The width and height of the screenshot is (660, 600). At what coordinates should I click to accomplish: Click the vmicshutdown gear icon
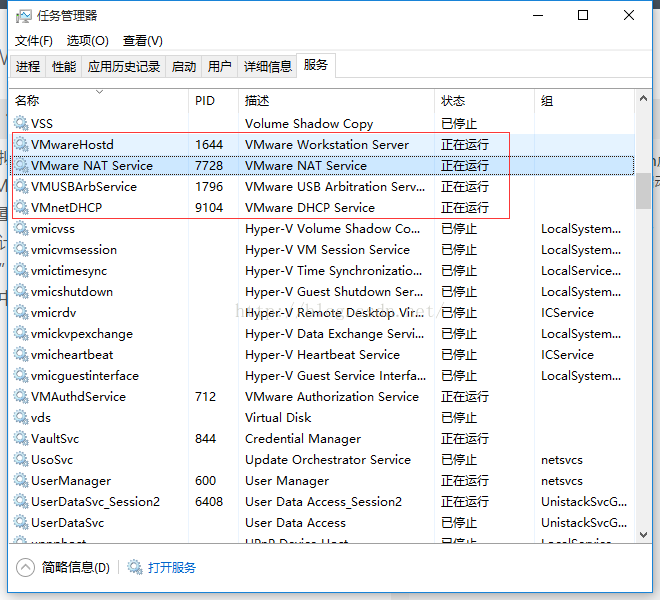point(21,291)
